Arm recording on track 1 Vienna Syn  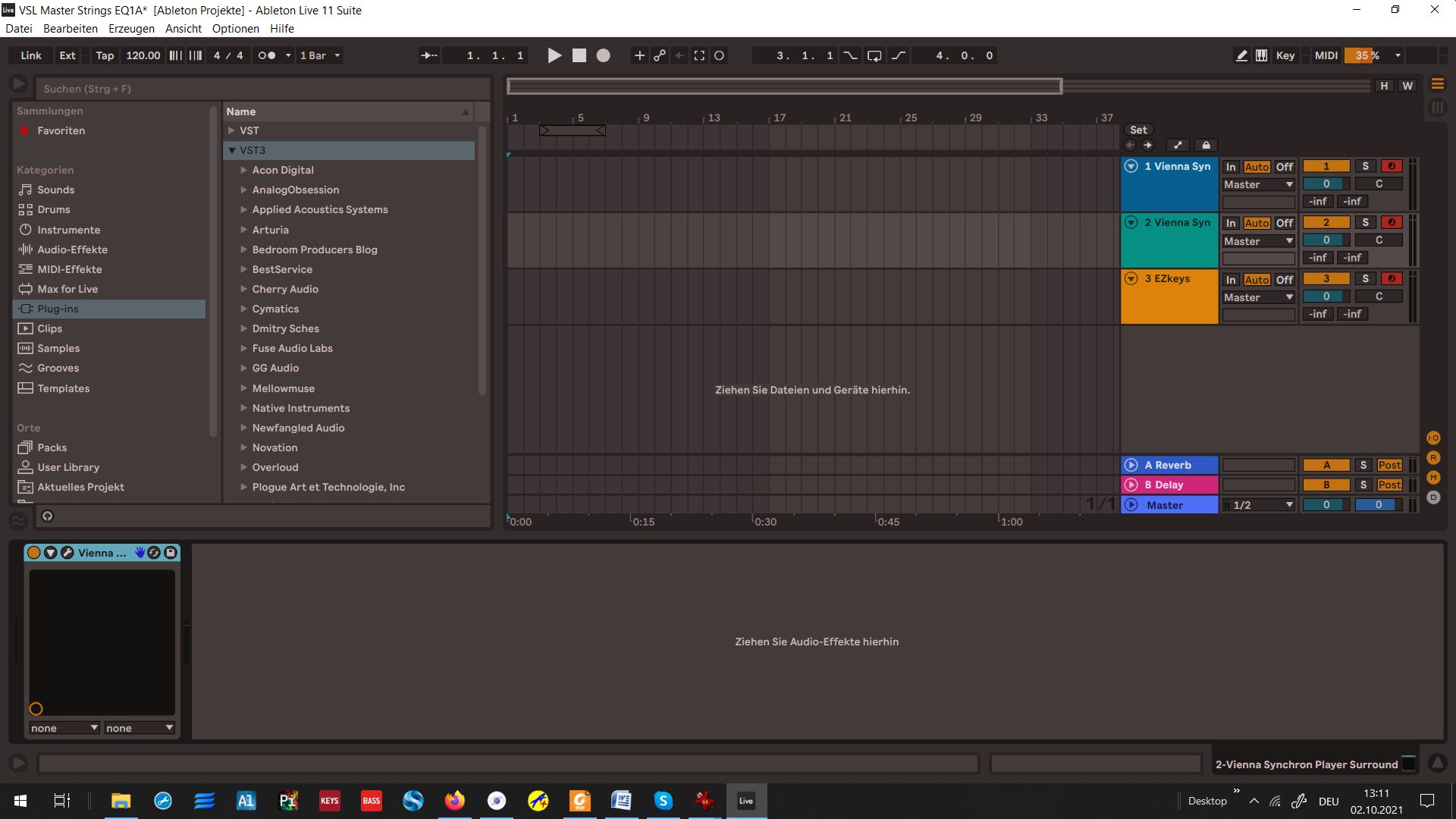(x=1392, y=166)
